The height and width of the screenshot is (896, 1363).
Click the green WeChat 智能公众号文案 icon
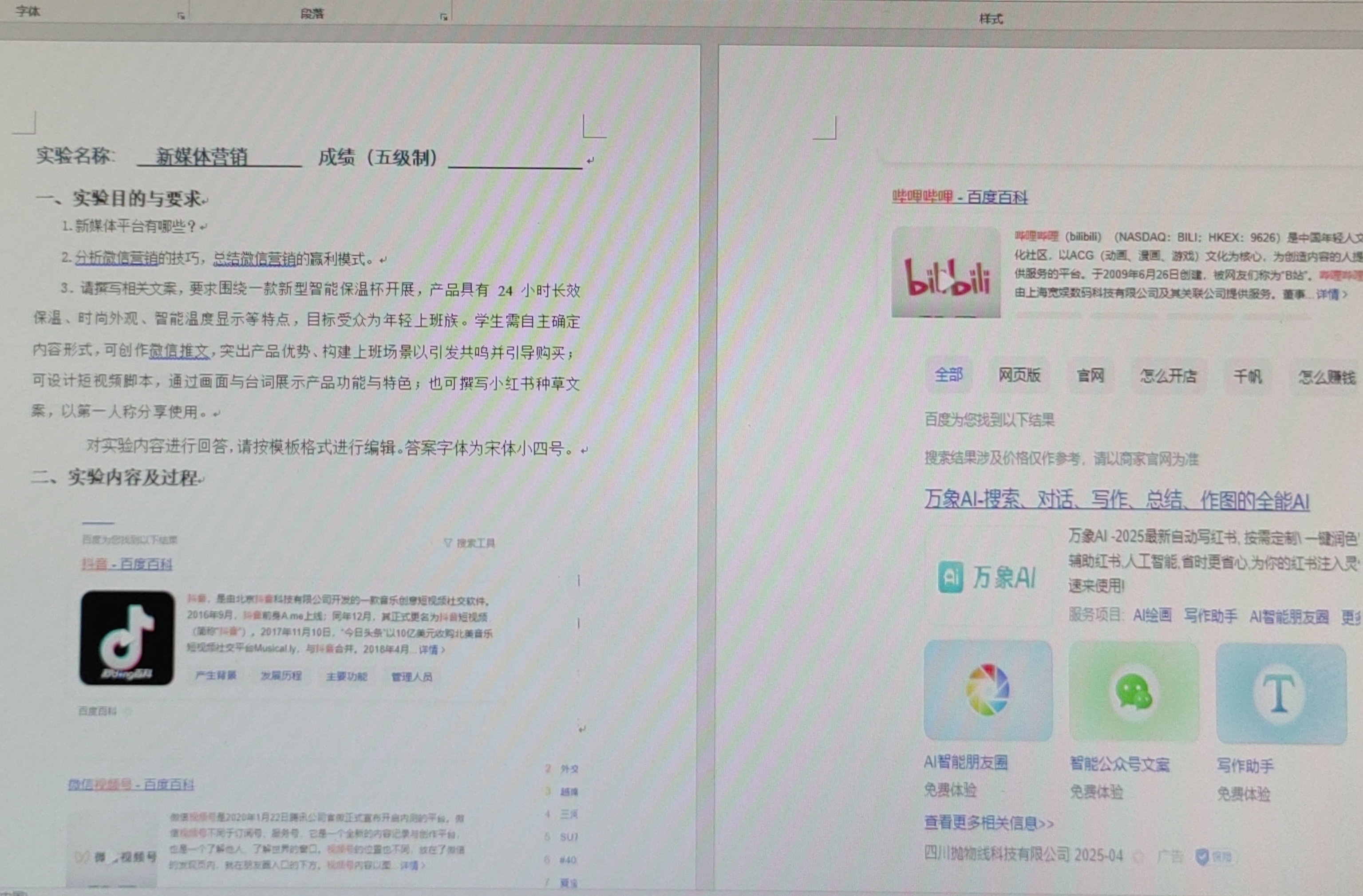pos(1134,691)
